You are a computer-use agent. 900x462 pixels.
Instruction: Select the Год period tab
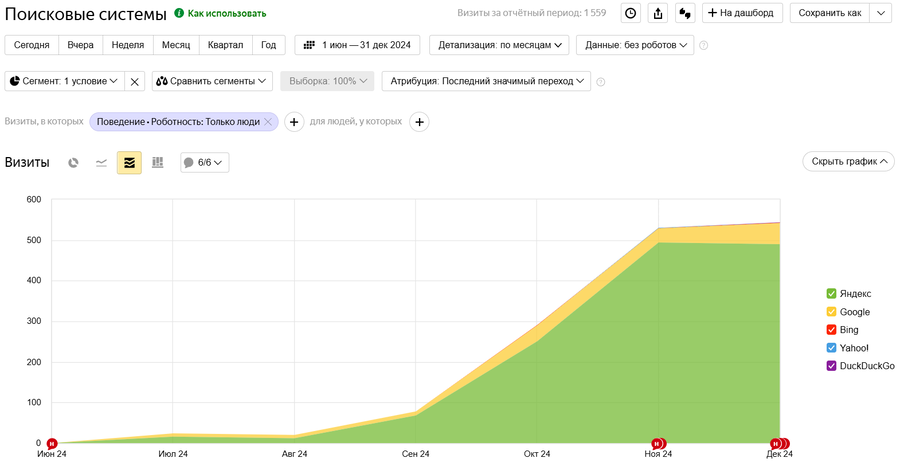(x=269, y=45)
